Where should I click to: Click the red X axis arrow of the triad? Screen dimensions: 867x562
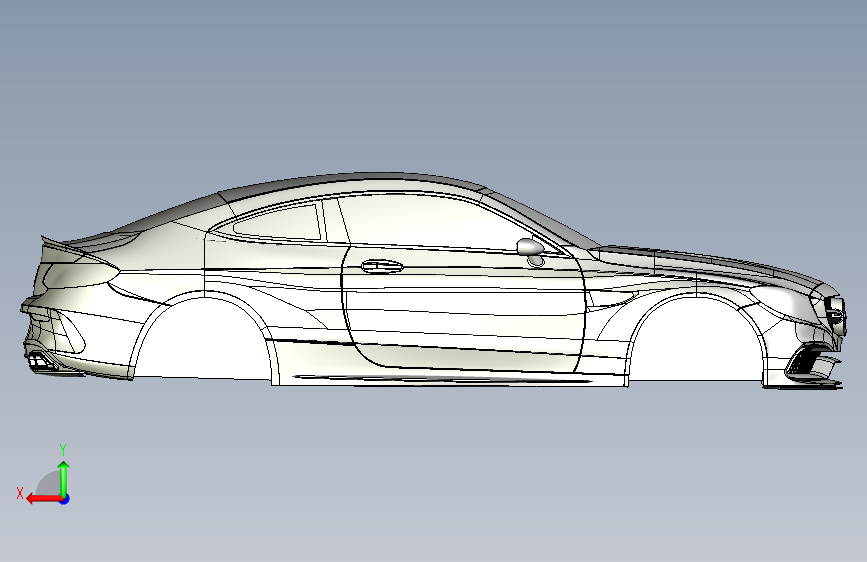click(44, 499)
